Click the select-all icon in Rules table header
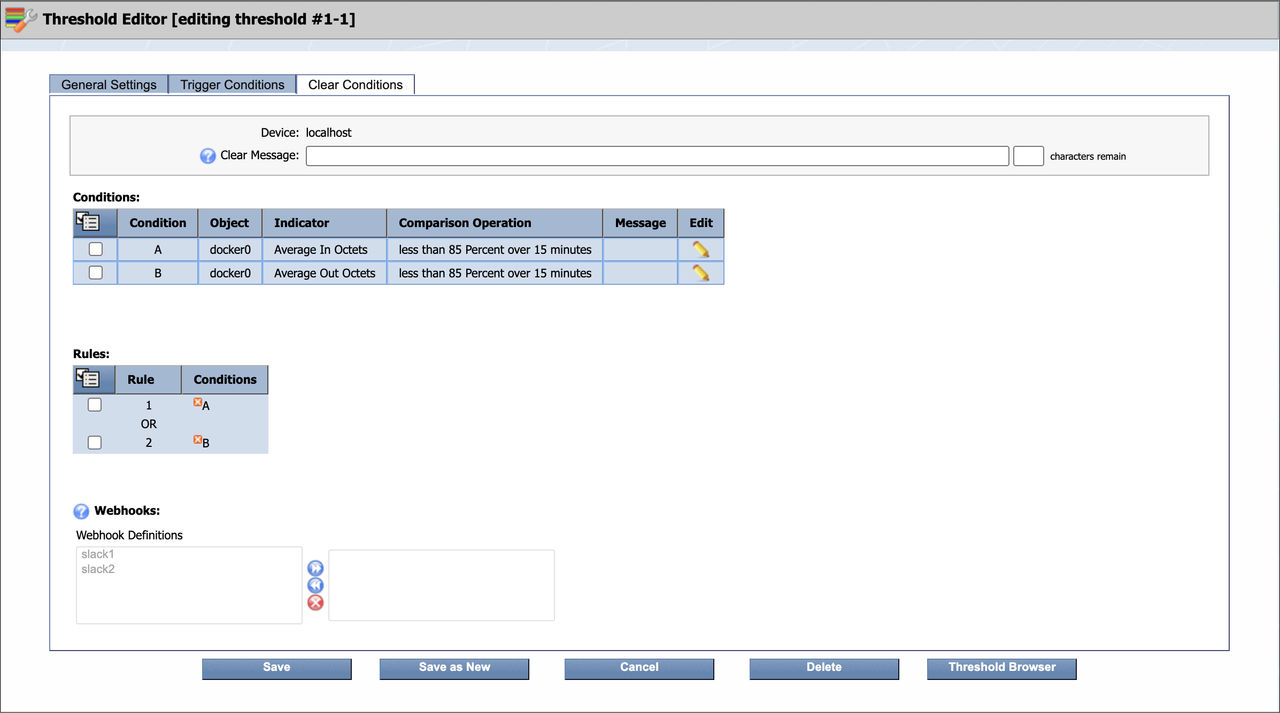 click(88, 378)
